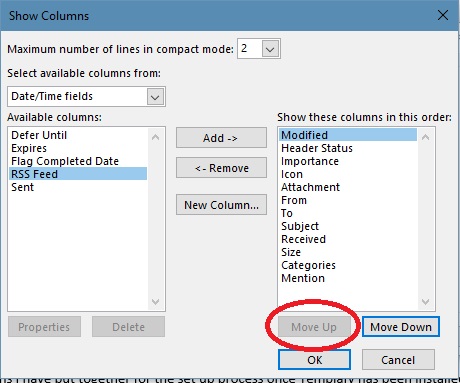Select Importance in shown columns
460x383 pixels.
coord(348,161)
